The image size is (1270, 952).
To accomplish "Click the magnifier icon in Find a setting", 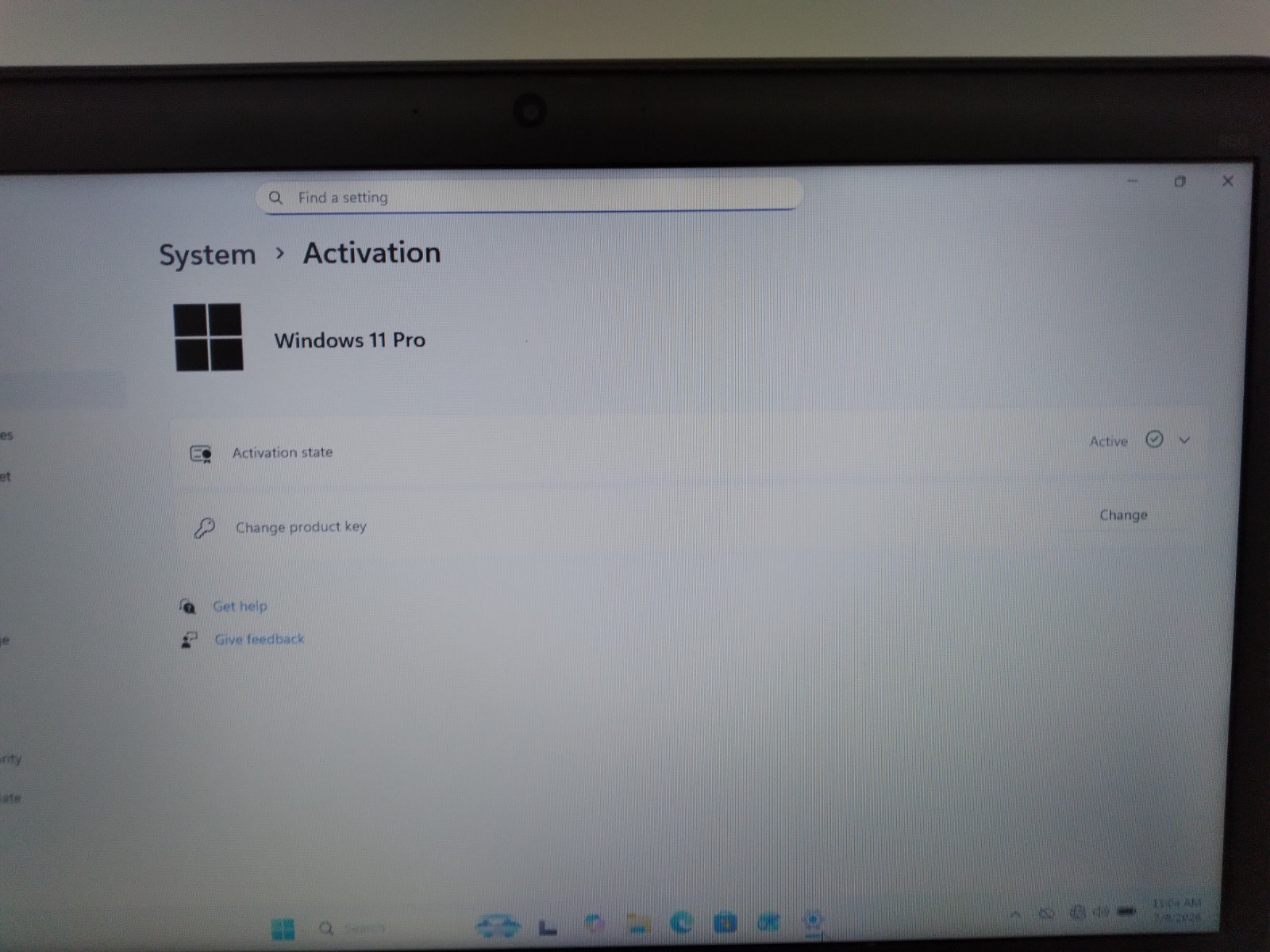I will tap(275, 198).
